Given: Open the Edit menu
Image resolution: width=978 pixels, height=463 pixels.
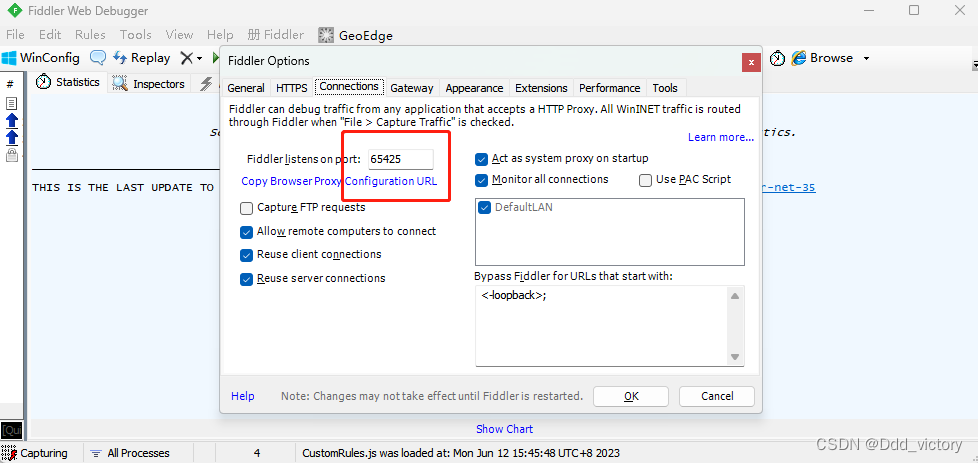Looking at the screenshot, I should (x=50, y=35).
